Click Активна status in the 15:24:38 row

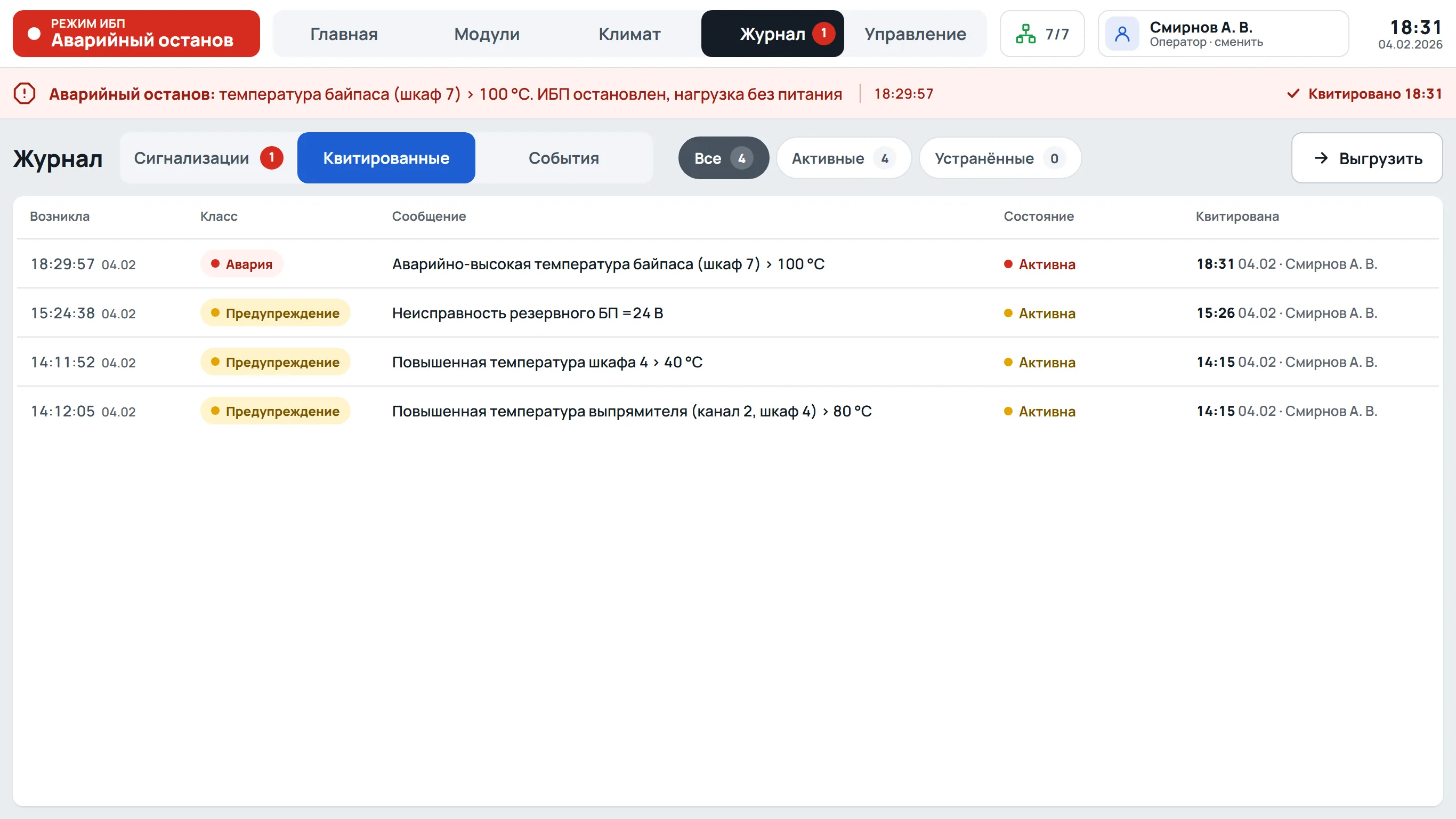(1039, 313)
